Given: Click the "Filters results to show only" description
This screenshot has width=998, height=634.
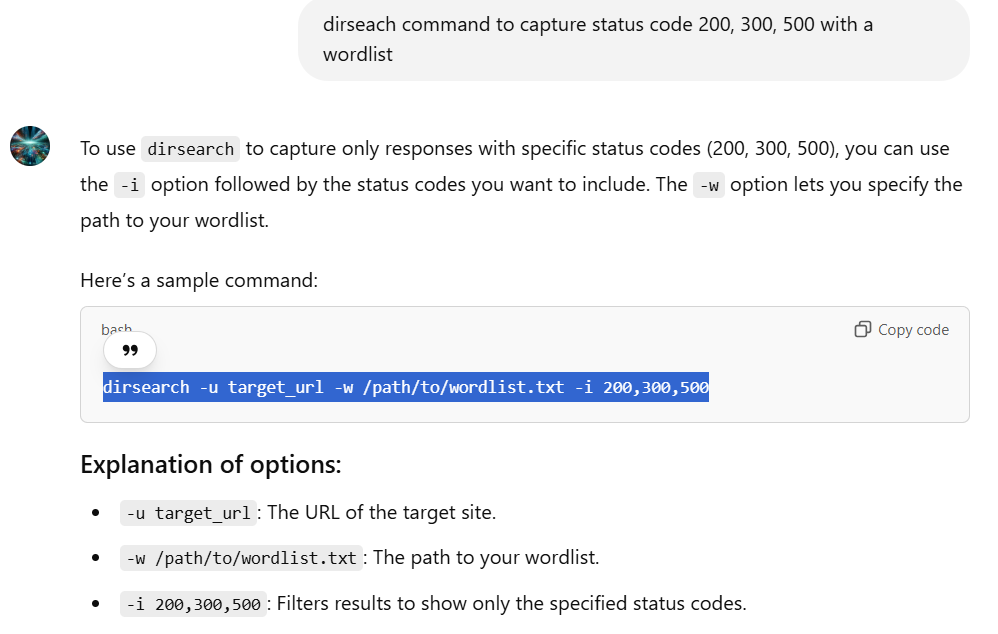Looking at the screenshot, I should tap(512, 603).
